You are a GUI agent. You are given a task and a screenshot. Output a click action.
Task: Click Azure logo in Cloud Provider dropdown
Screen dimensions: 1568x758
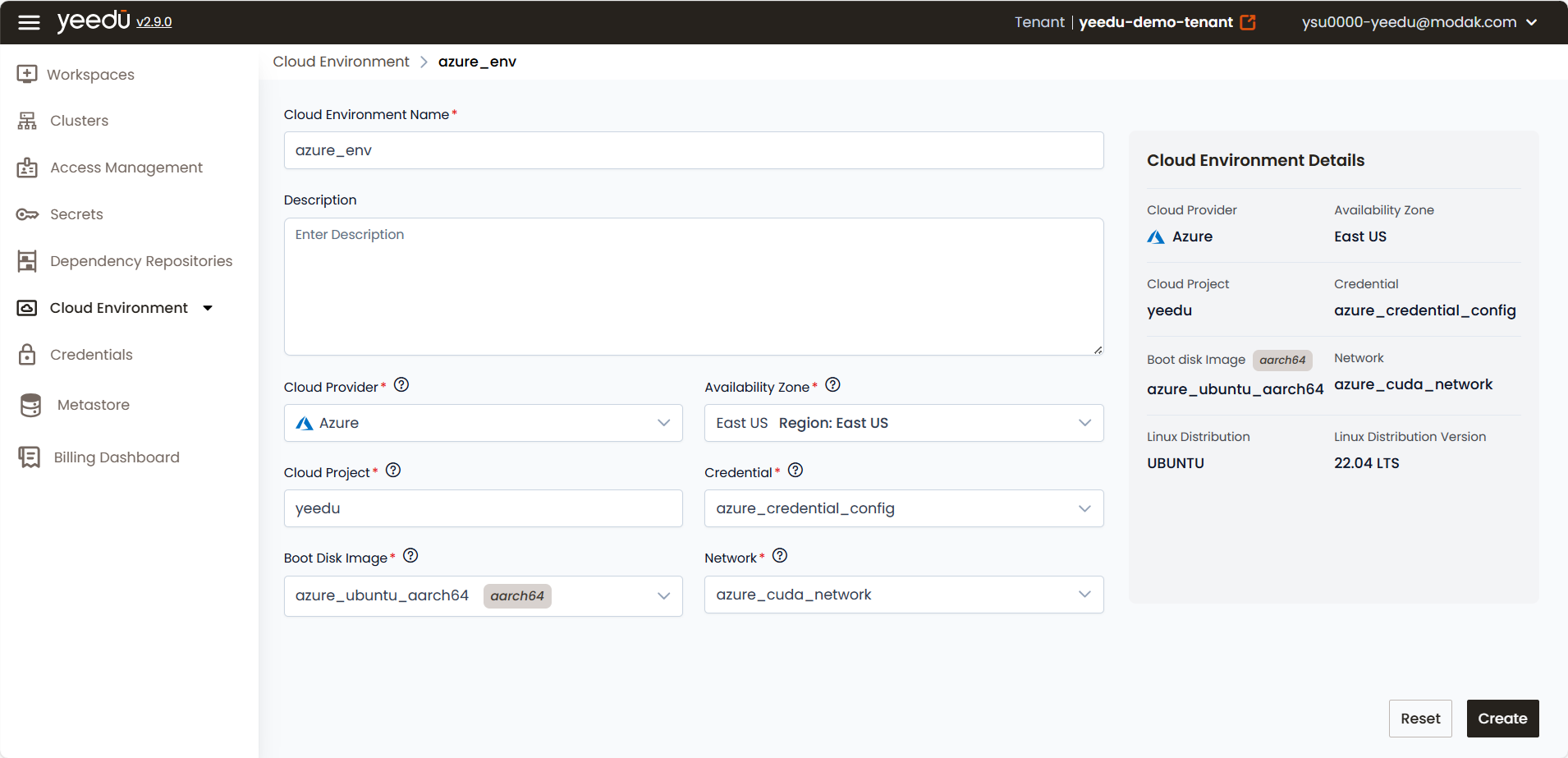(305, 423)
